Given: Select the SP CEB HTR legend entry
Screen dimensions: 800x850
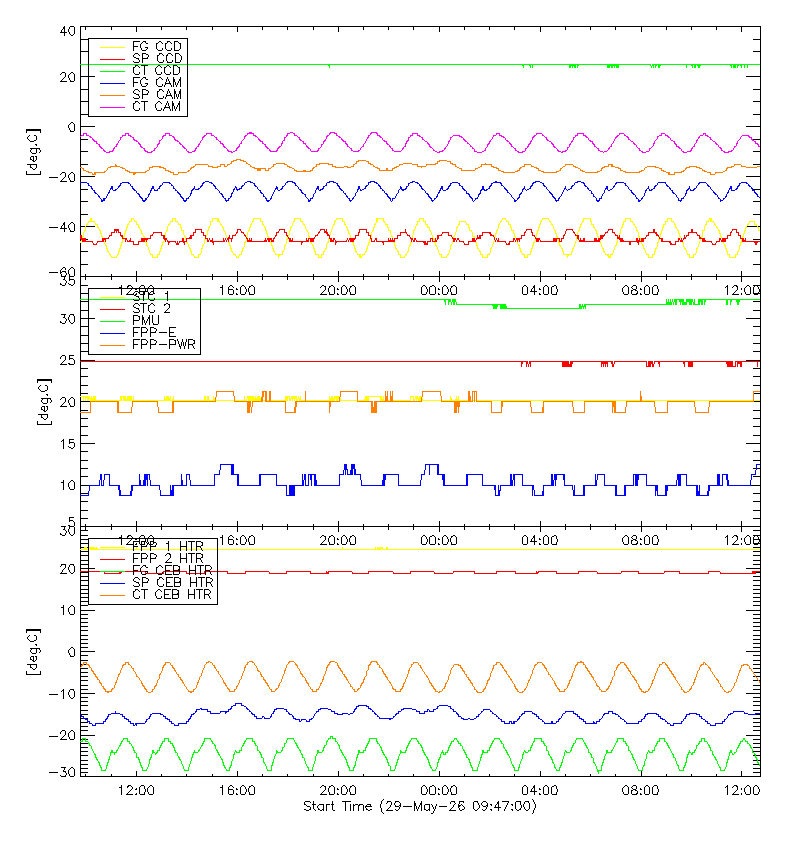Looking at the screenshot, I should pyautogui.click(x=157, y=583).
